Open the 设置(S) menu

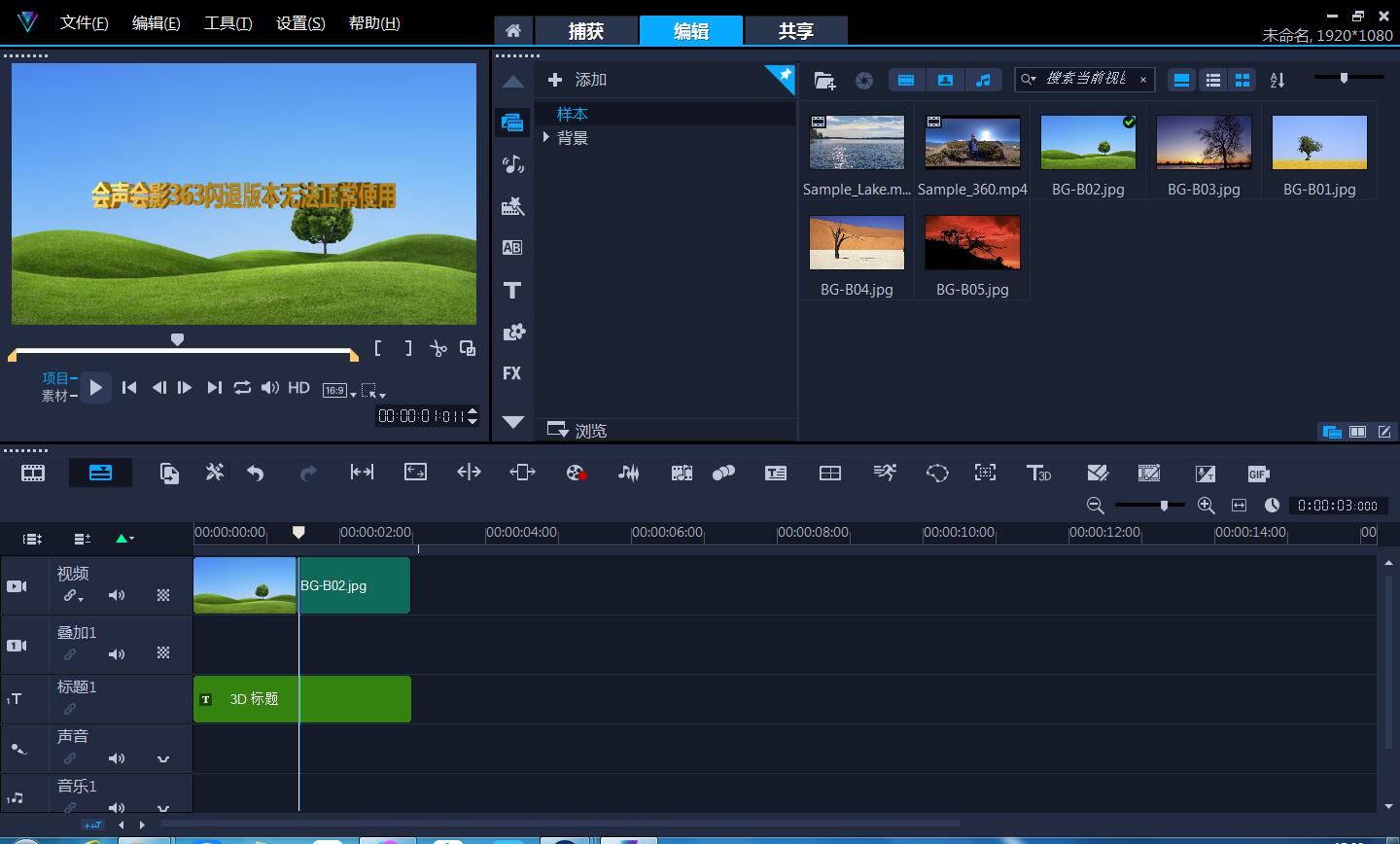pyautogui.click(x=301, y=22)
